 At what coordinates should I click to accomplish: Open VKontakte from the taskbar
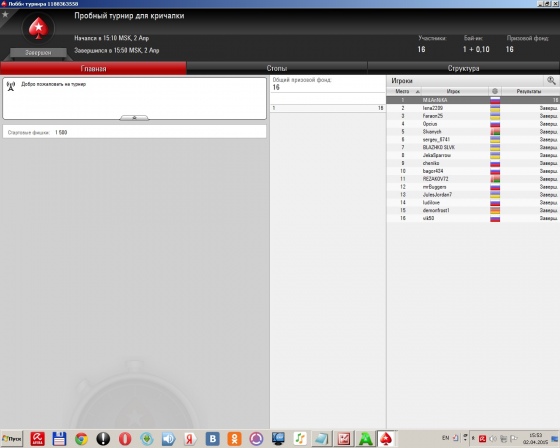tap(212, 439)
